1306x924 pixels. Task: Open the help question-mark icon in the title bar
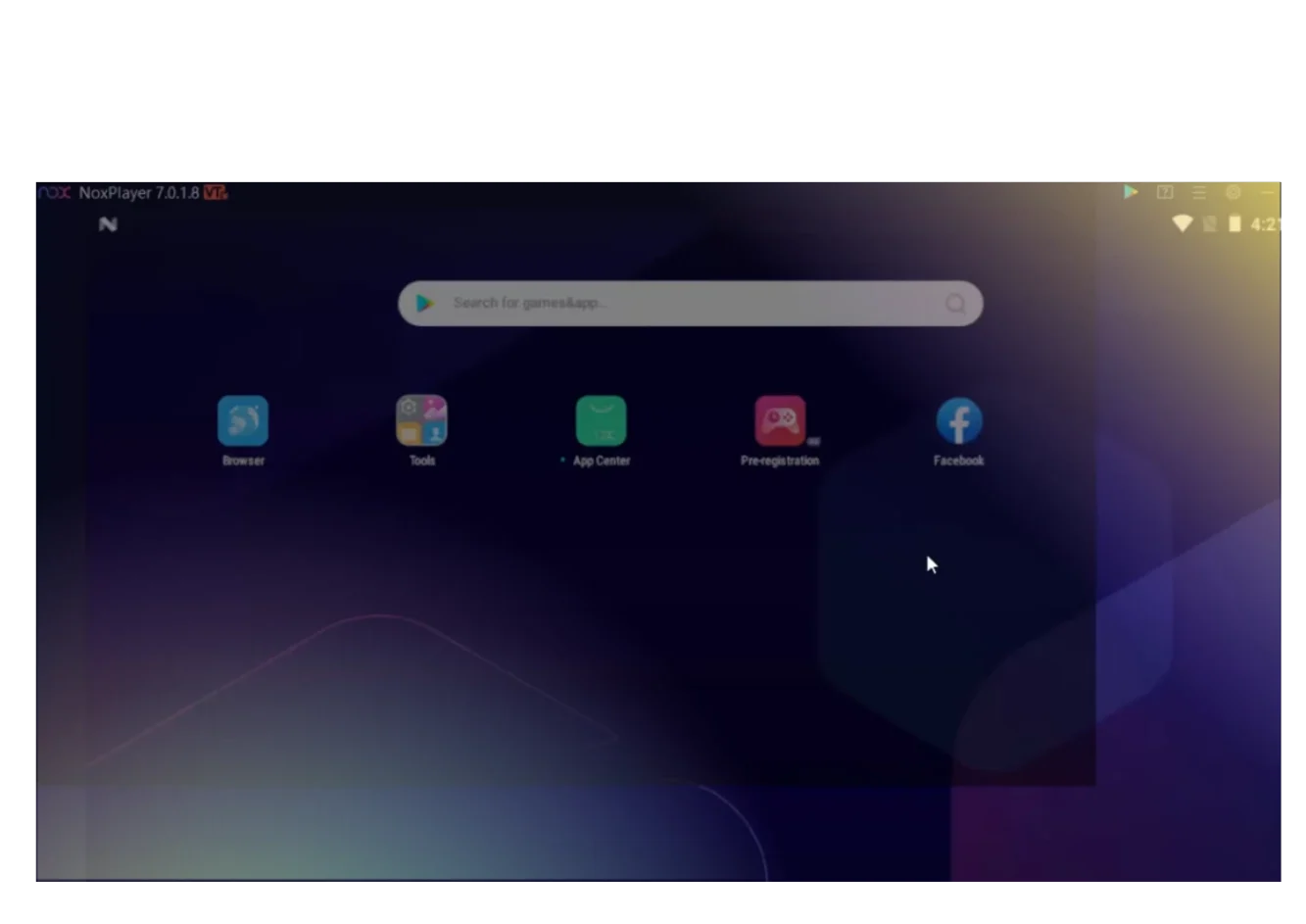(1165, 192)
